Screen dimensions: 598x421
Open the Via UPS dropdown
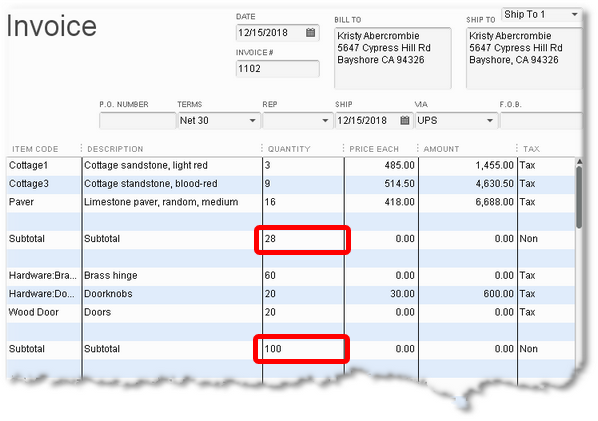coord(490,121)
